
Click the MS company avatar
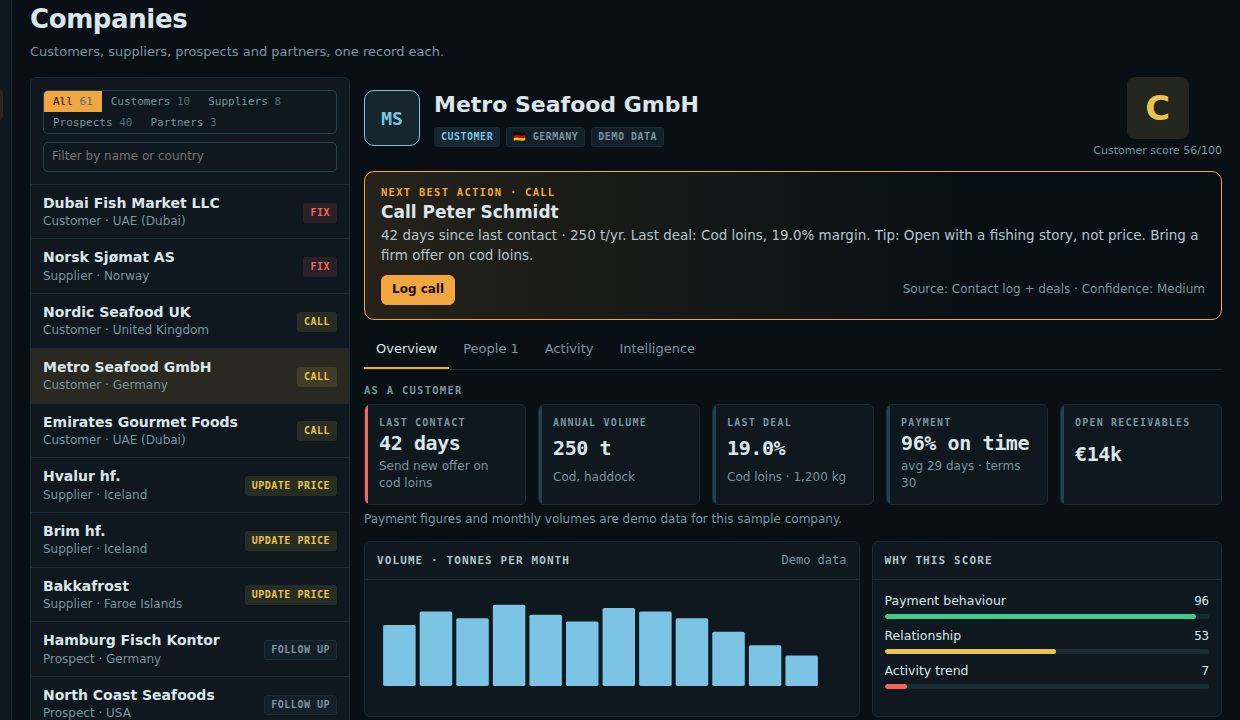point(392,118)
